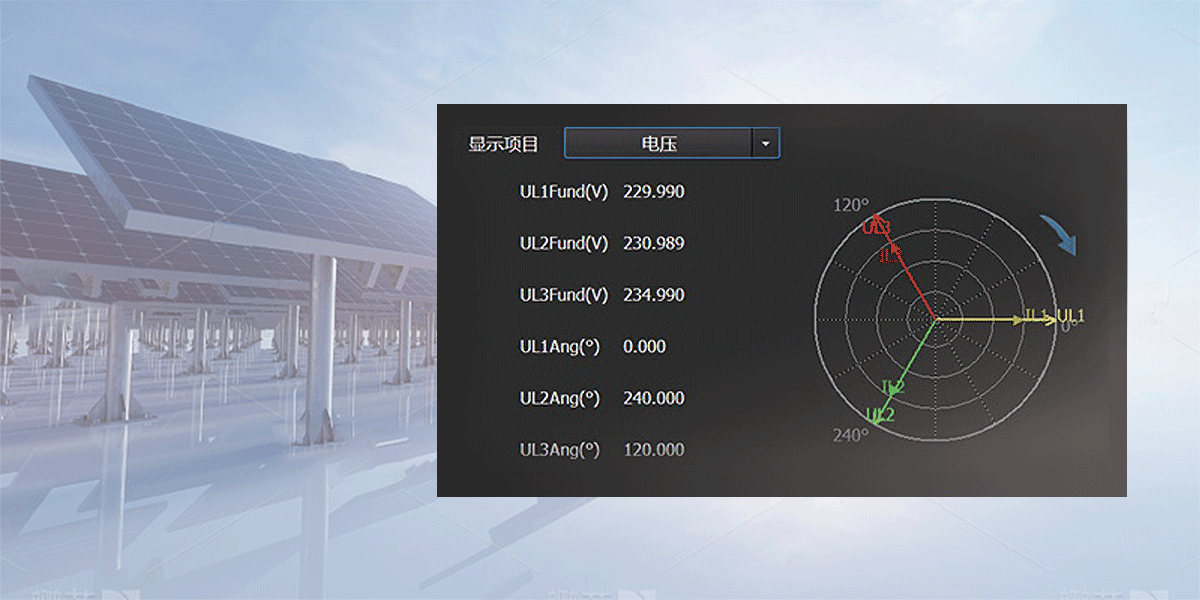Select the UL1Fund(V) label
The height and width of the screenshot is (600, 1200).
(563, 191)
